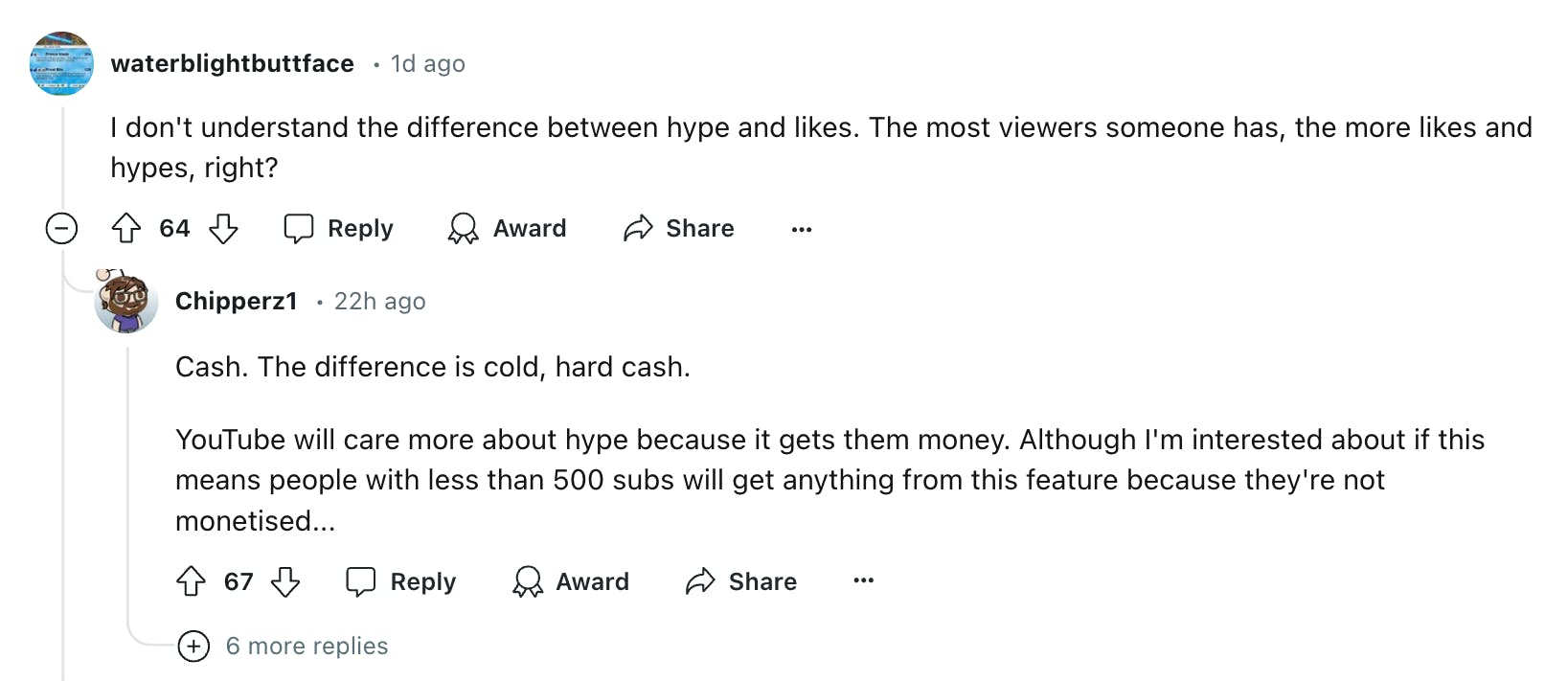
Task: Expand the 6 more replies with the plus icon
Action: 193,647
